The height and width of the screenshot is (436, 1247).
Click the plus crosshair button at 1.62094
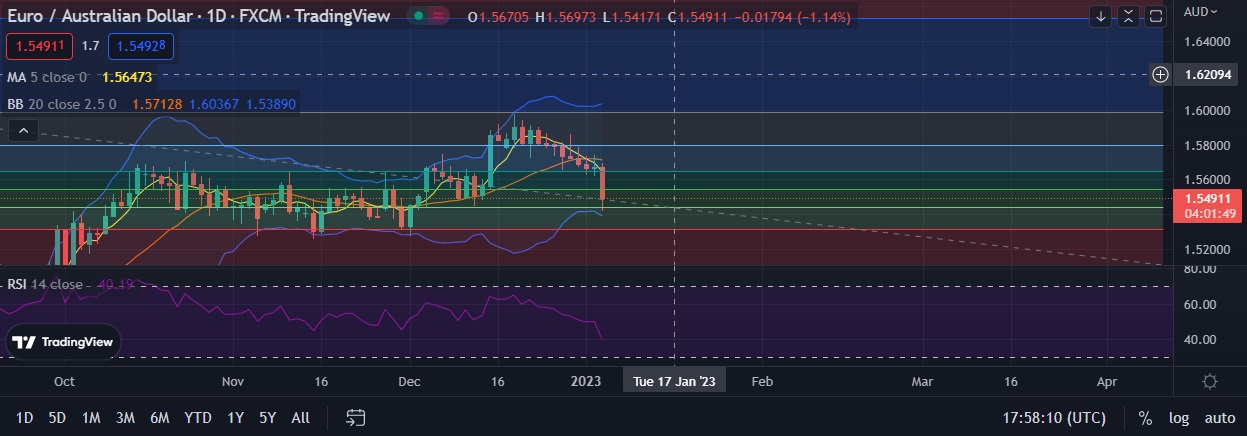(x=1161, y=74)
